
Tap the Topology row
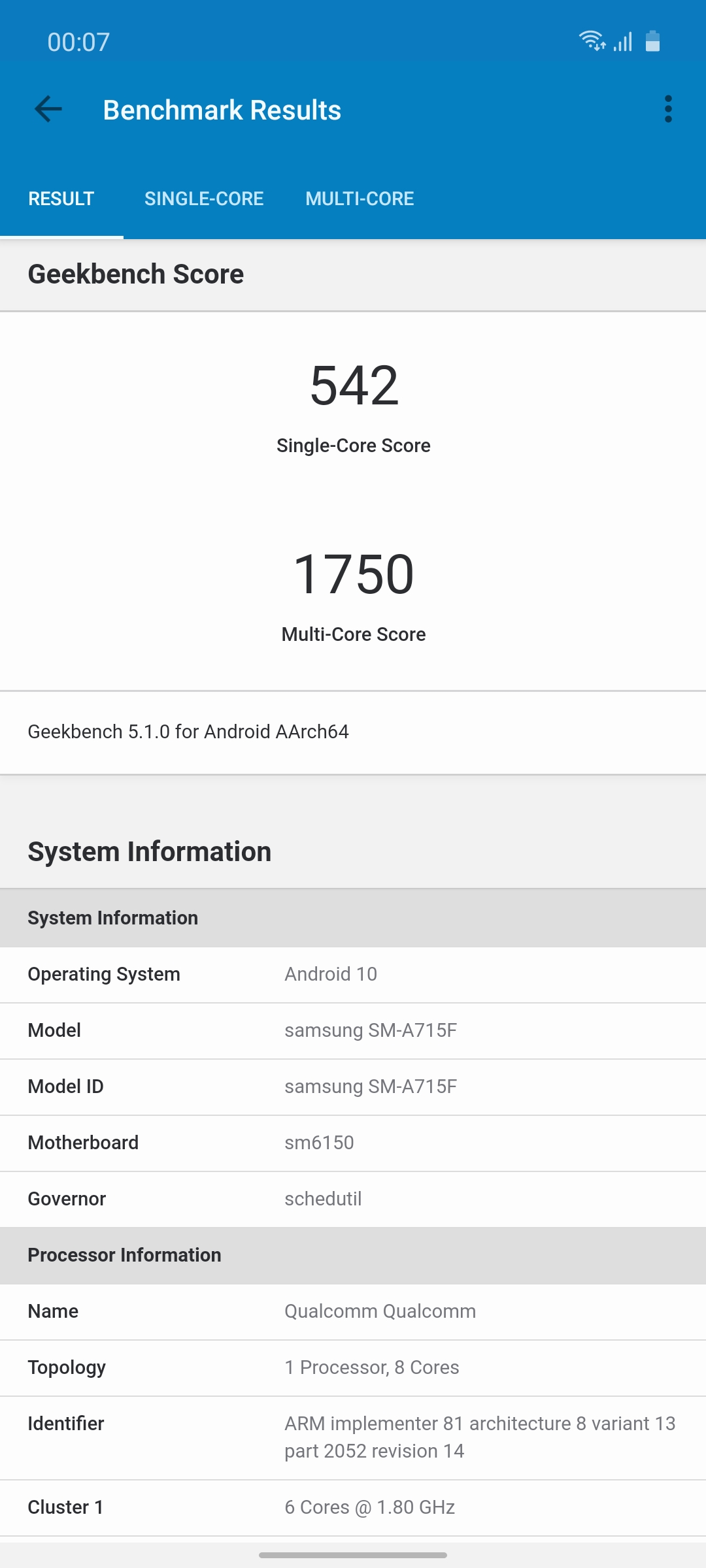[353, 1367]
